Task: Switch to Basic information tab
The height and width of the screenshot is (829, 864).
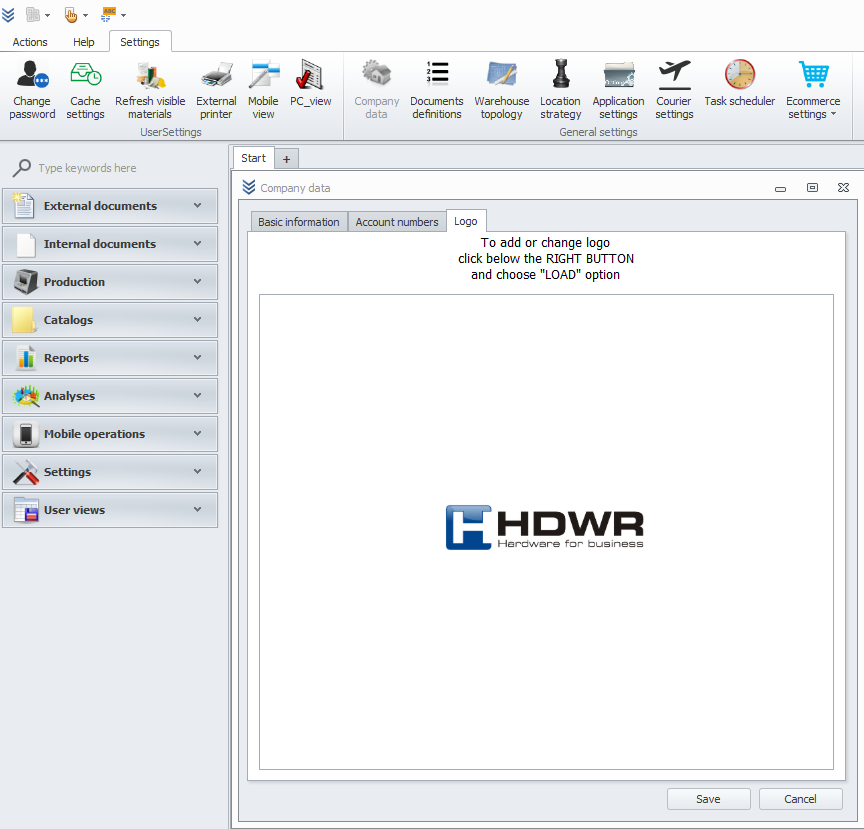Action: (299, 222)
